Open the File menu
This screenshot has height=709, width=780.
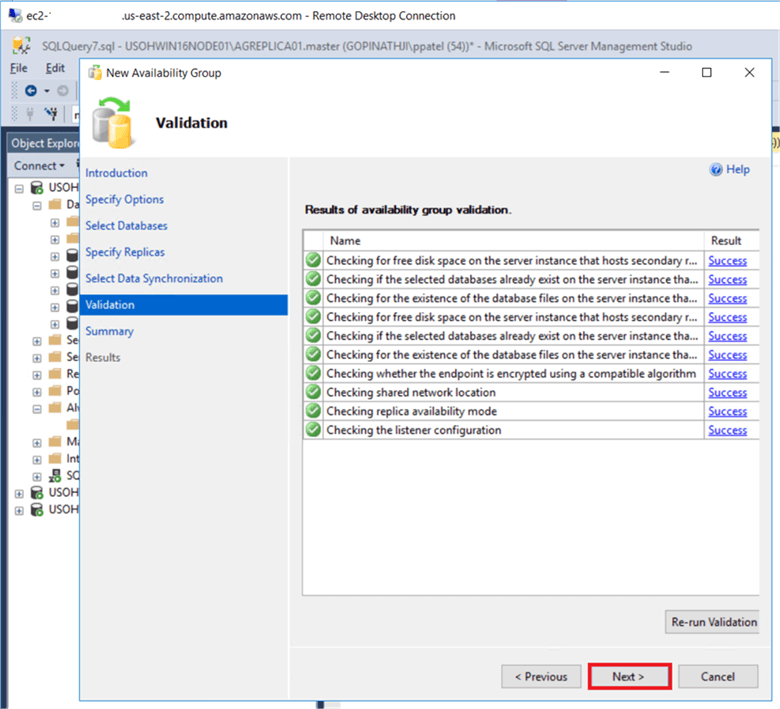point(19,68)
